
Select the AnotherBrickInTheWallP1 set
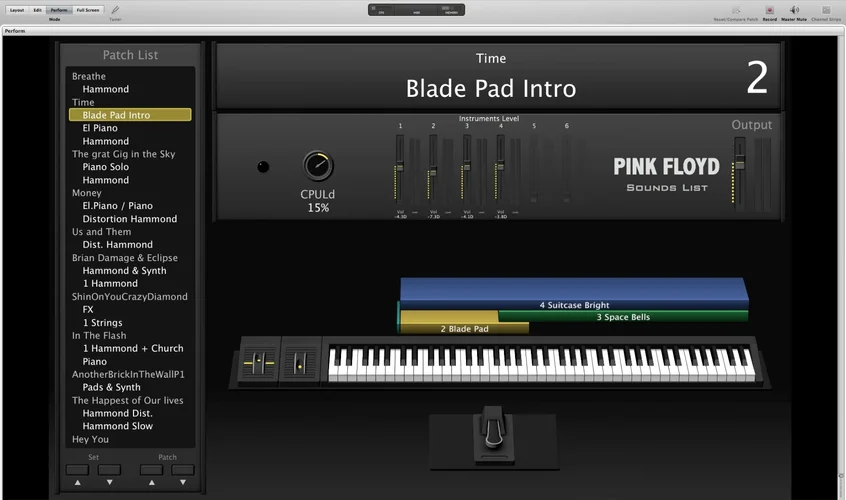(128, 374)
